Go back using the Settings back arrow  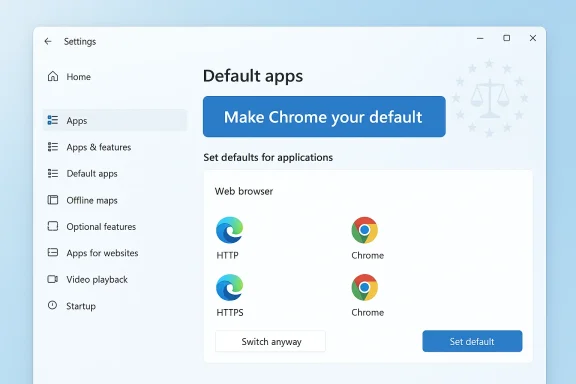coord(48,42)
